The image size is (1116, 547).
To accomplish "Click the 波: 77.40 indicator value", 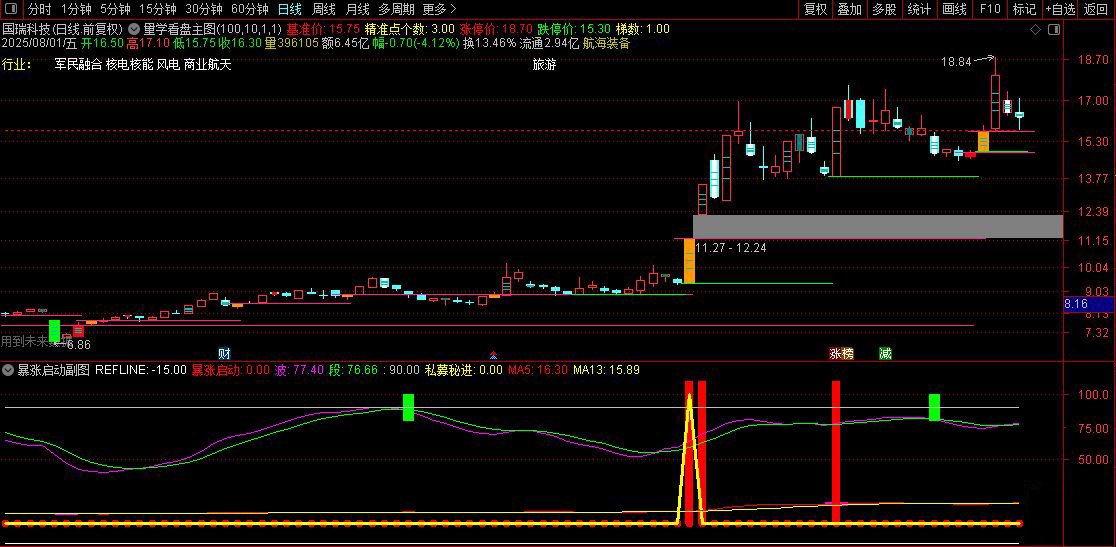I will point(300,370).
